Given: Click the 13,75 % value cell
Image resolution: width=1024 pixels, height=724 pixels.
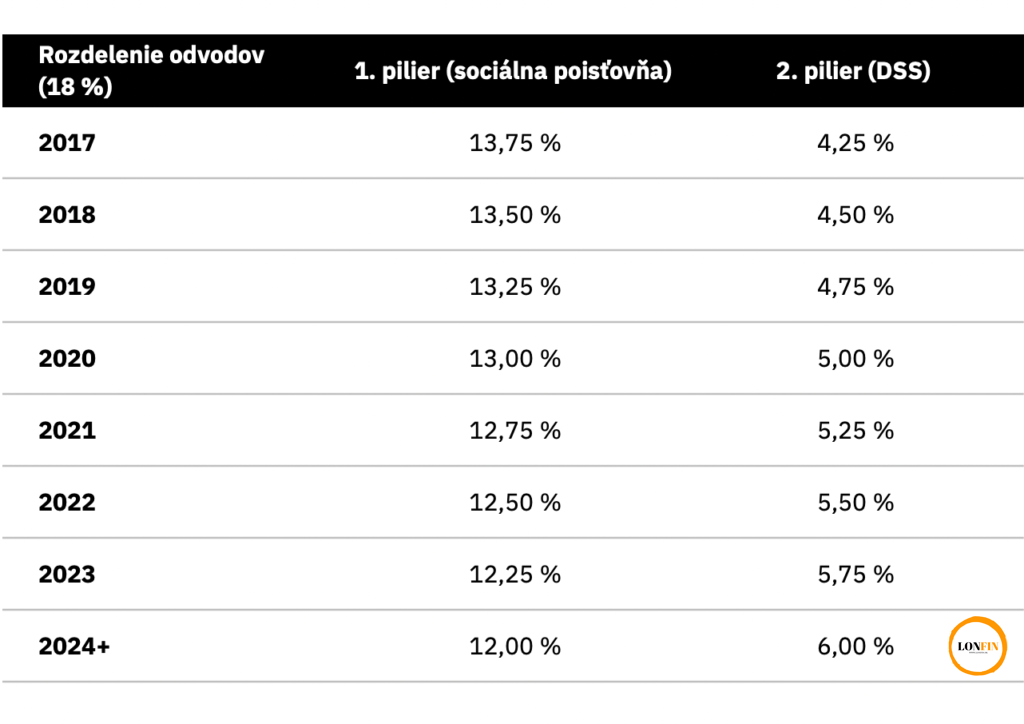Looking at the screenshot, I should 515,143.
